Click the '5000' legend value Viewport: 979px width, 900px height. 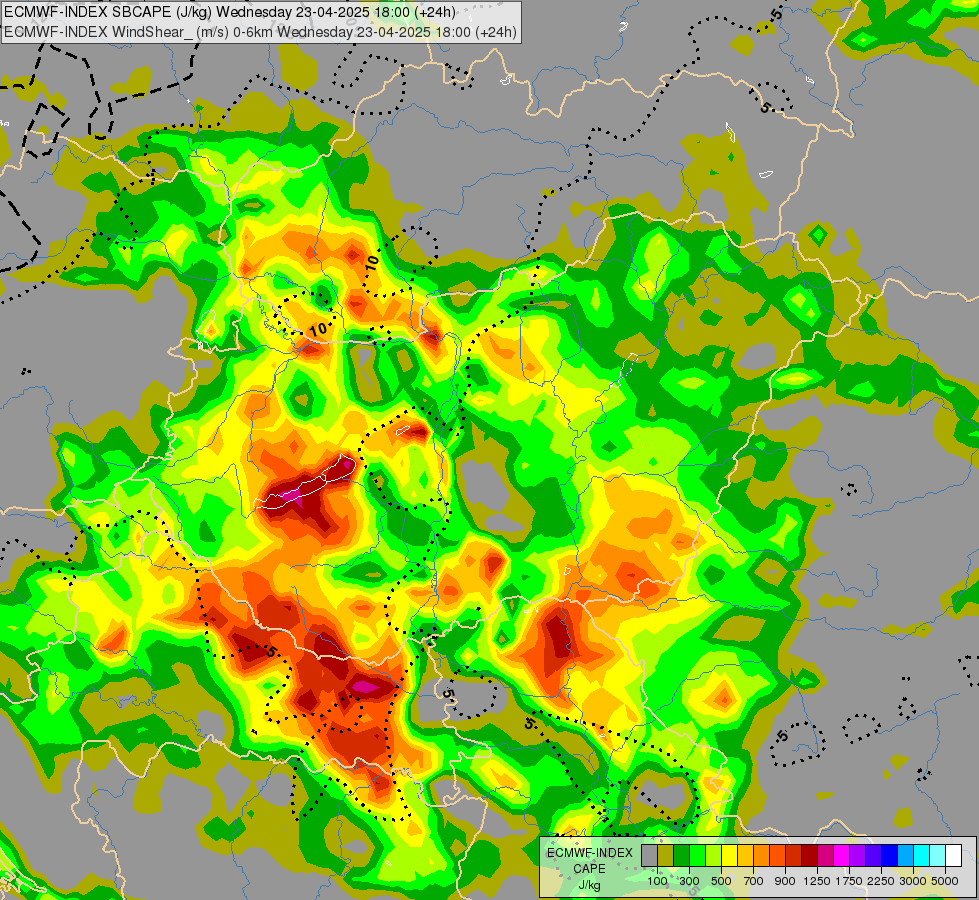coord(945,881)
